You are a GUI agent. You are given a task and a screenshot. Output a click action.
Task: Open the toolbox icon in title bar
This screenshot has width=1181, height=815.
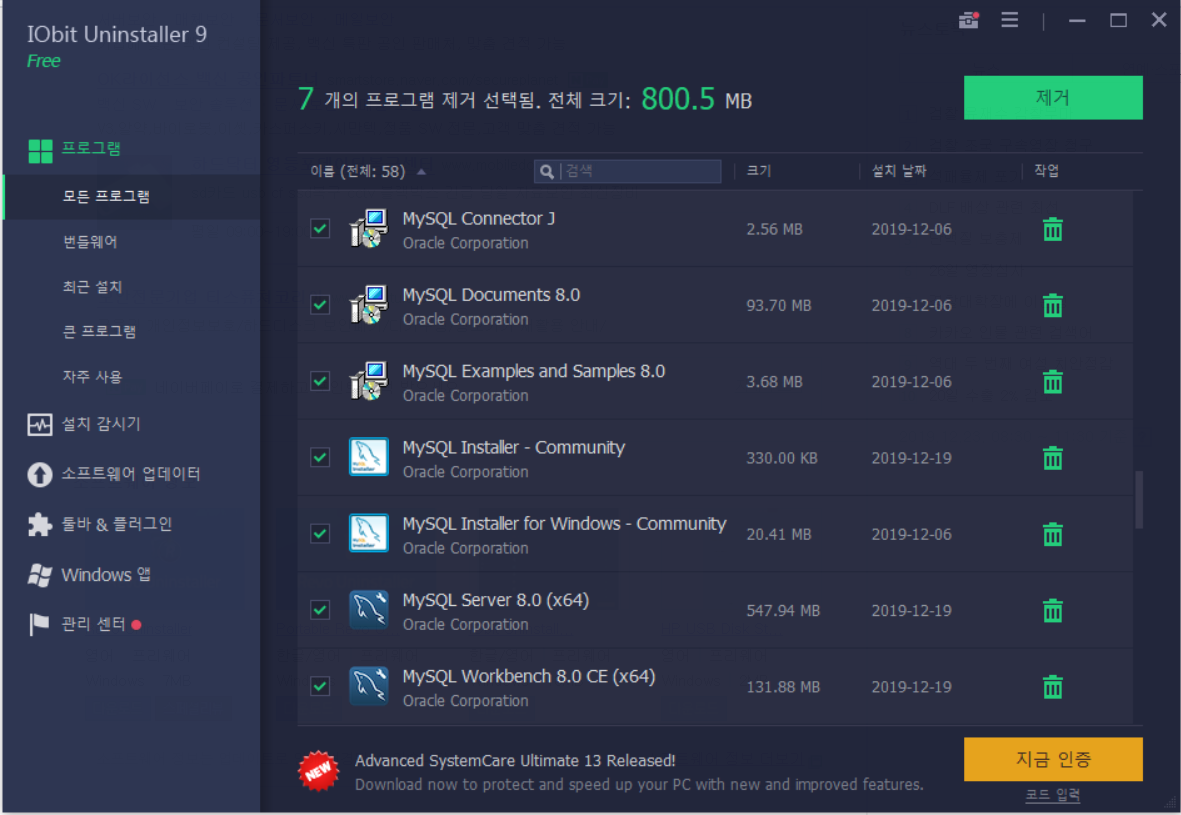969,20
